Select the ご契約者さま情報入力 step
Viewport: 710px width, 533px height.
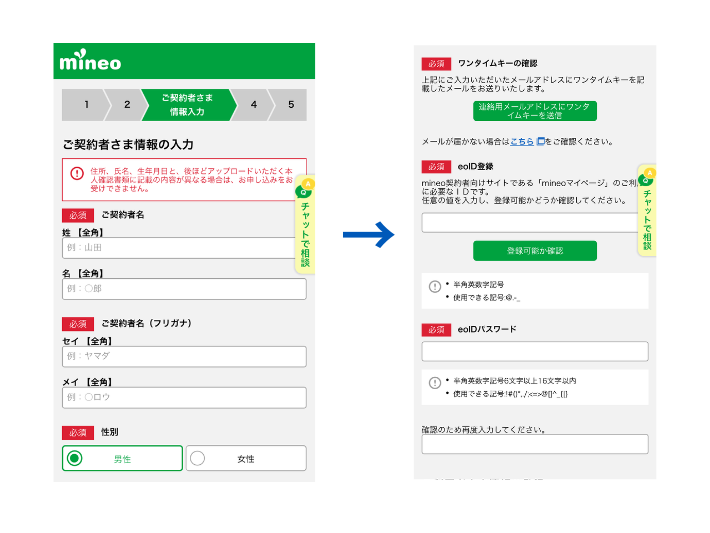[188, 105]
